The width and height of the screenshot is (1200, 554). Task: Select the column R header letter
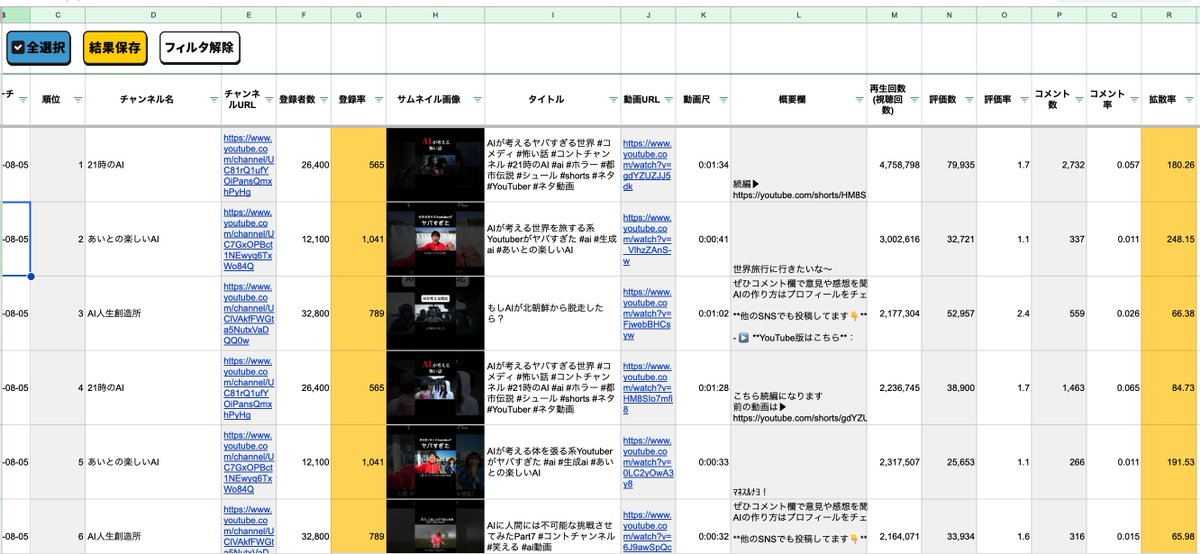tap(1169, 16)
